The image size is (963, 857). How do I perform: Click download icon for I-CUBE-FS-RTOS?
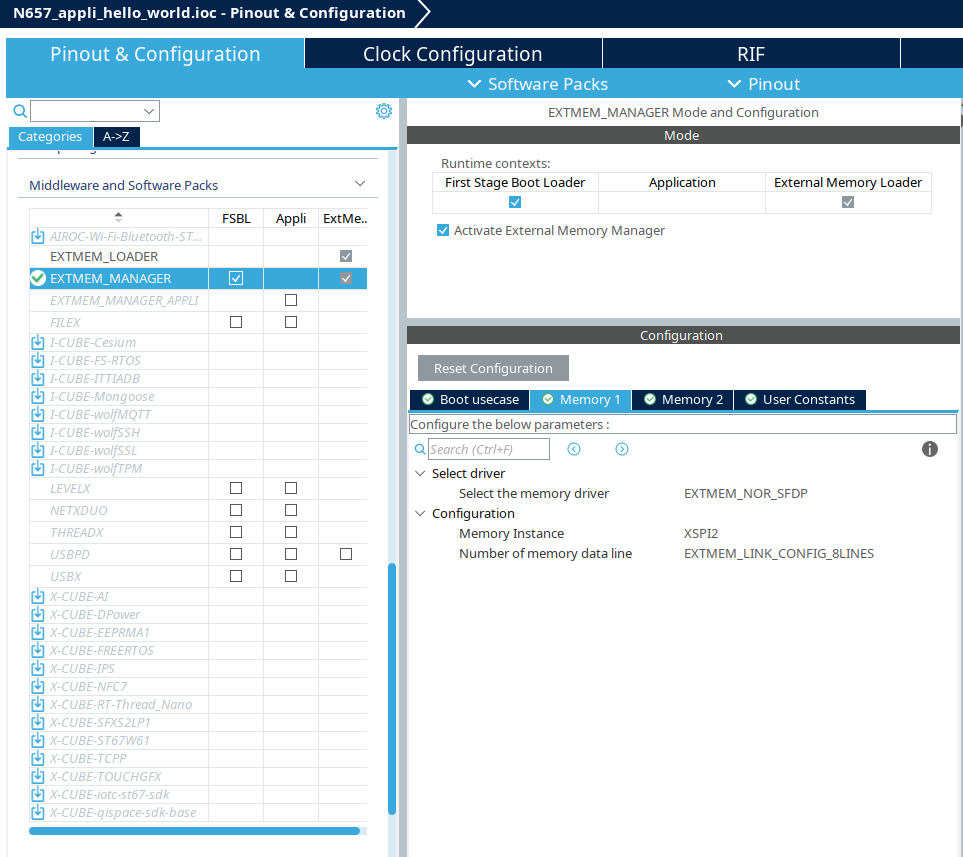(38, 360)
